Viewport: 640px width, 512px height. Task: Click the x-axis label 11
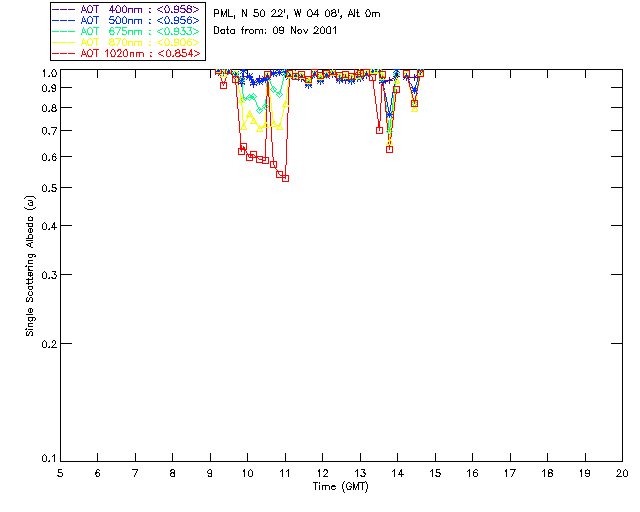point(285,473)
